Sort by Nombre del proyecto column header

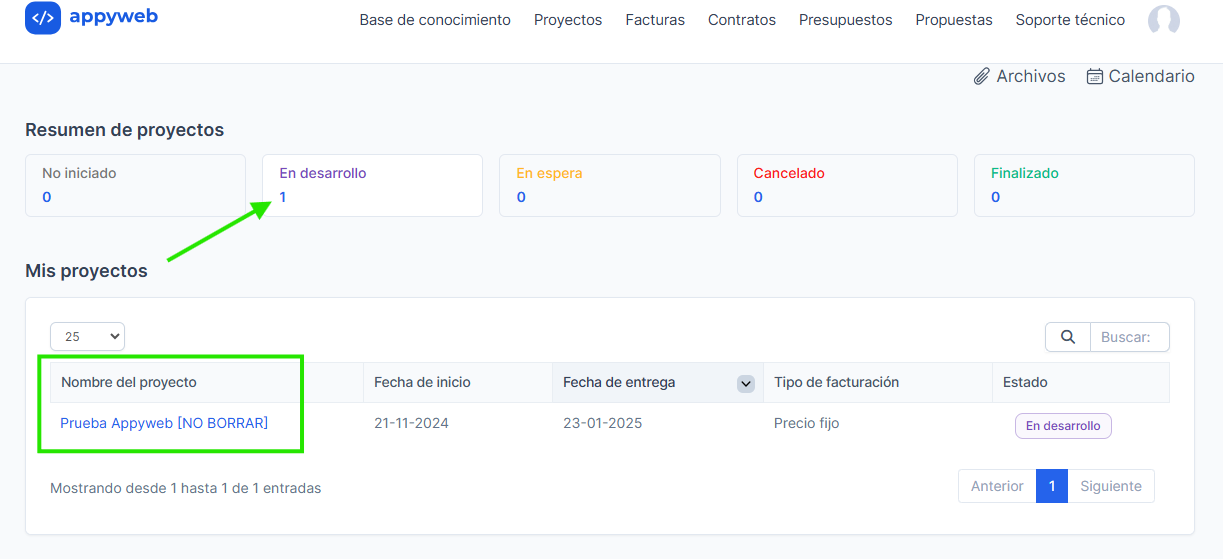pyautogui.click(x=129, y=382)
